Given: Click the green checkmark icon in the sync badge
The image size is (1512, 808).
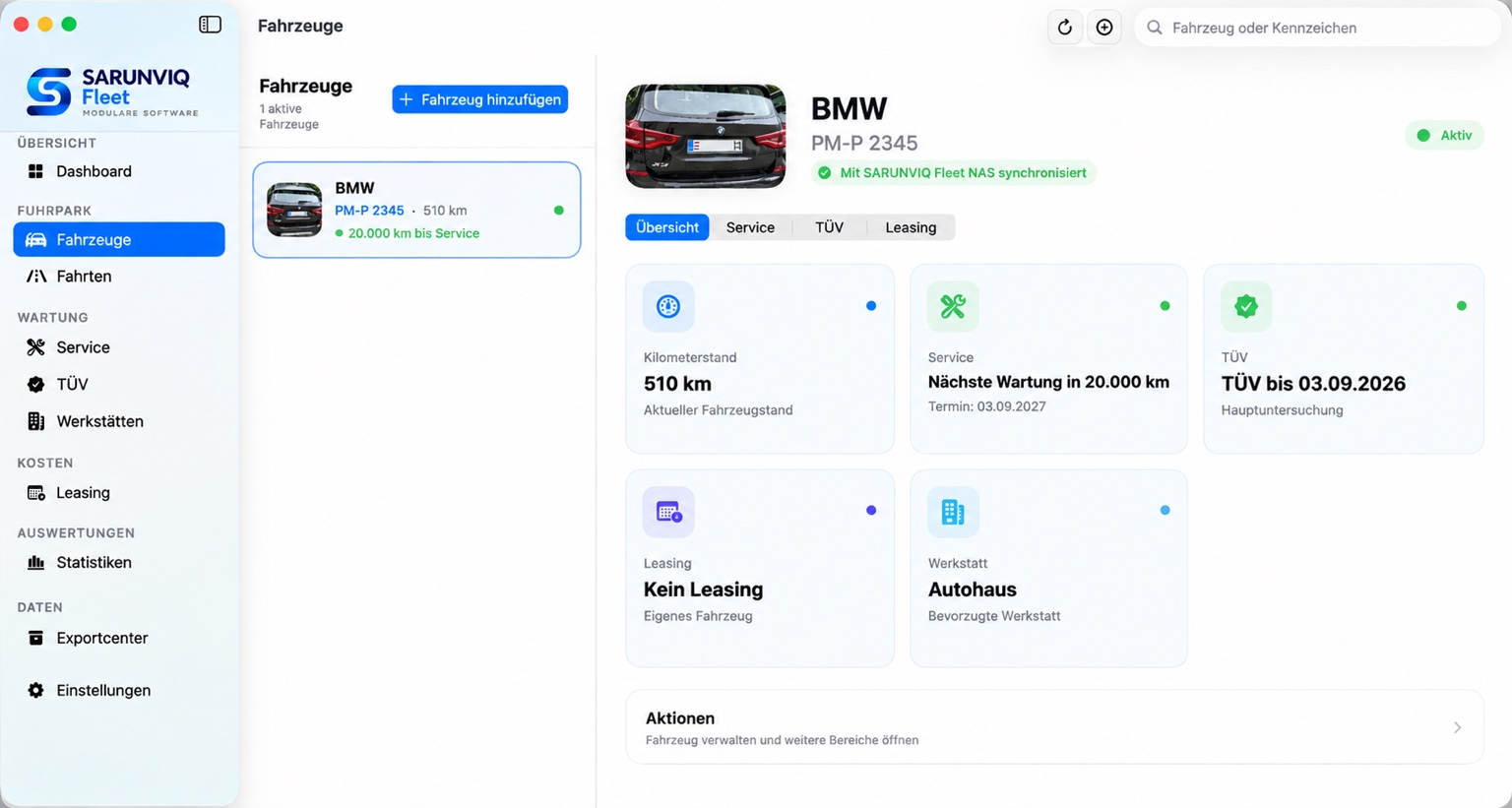Looking at the screenshot, I should click(825, 173).
